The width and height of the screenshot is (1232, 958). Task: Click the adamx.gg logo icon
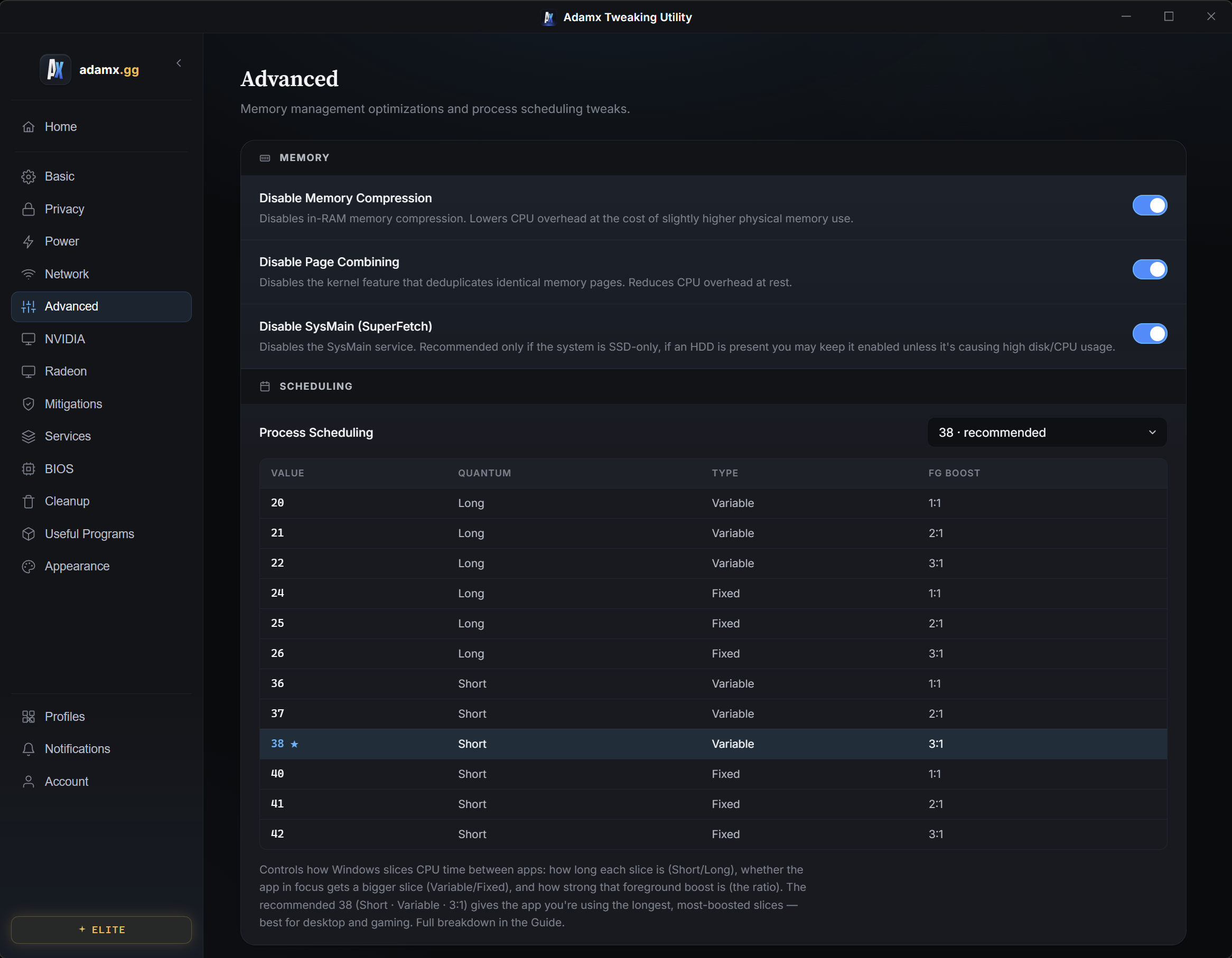pyautogui.click(x=55, y=69)
